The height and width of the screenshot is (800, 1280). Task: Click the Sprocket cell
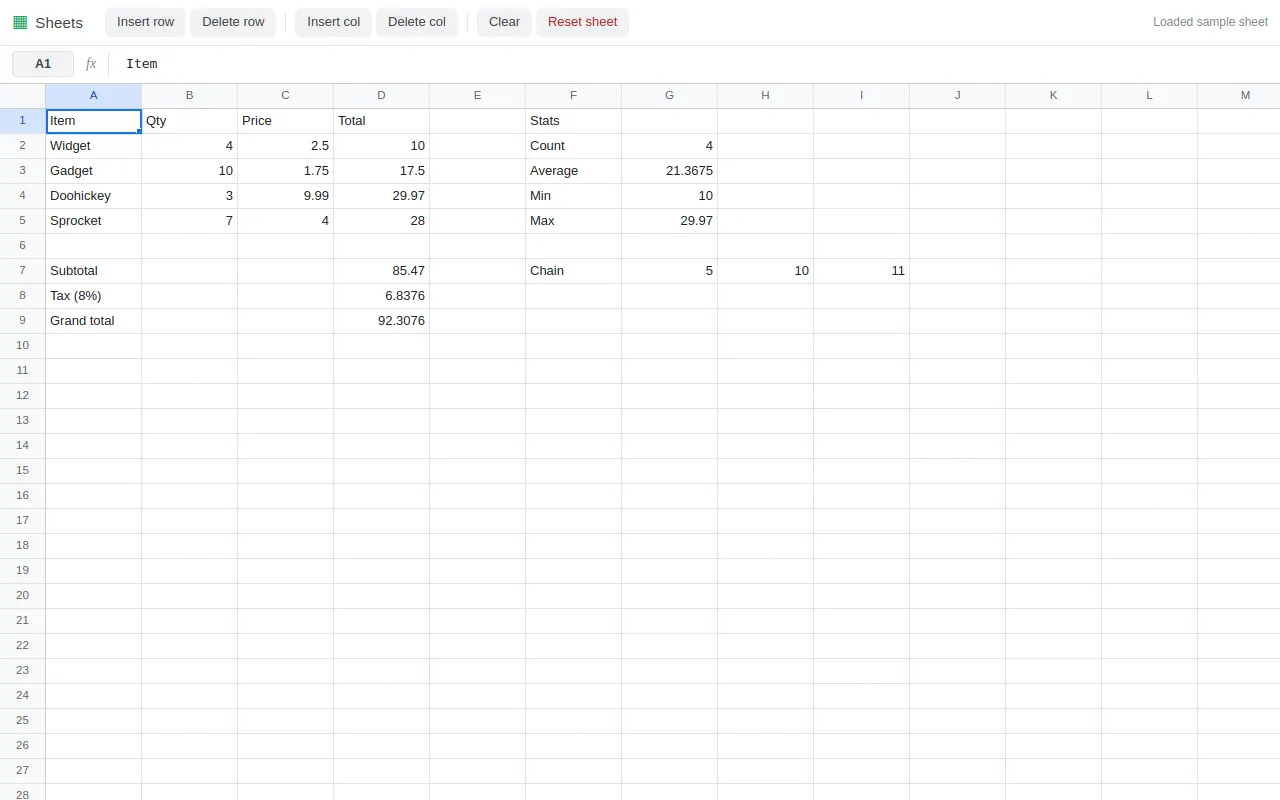point(94,221)
